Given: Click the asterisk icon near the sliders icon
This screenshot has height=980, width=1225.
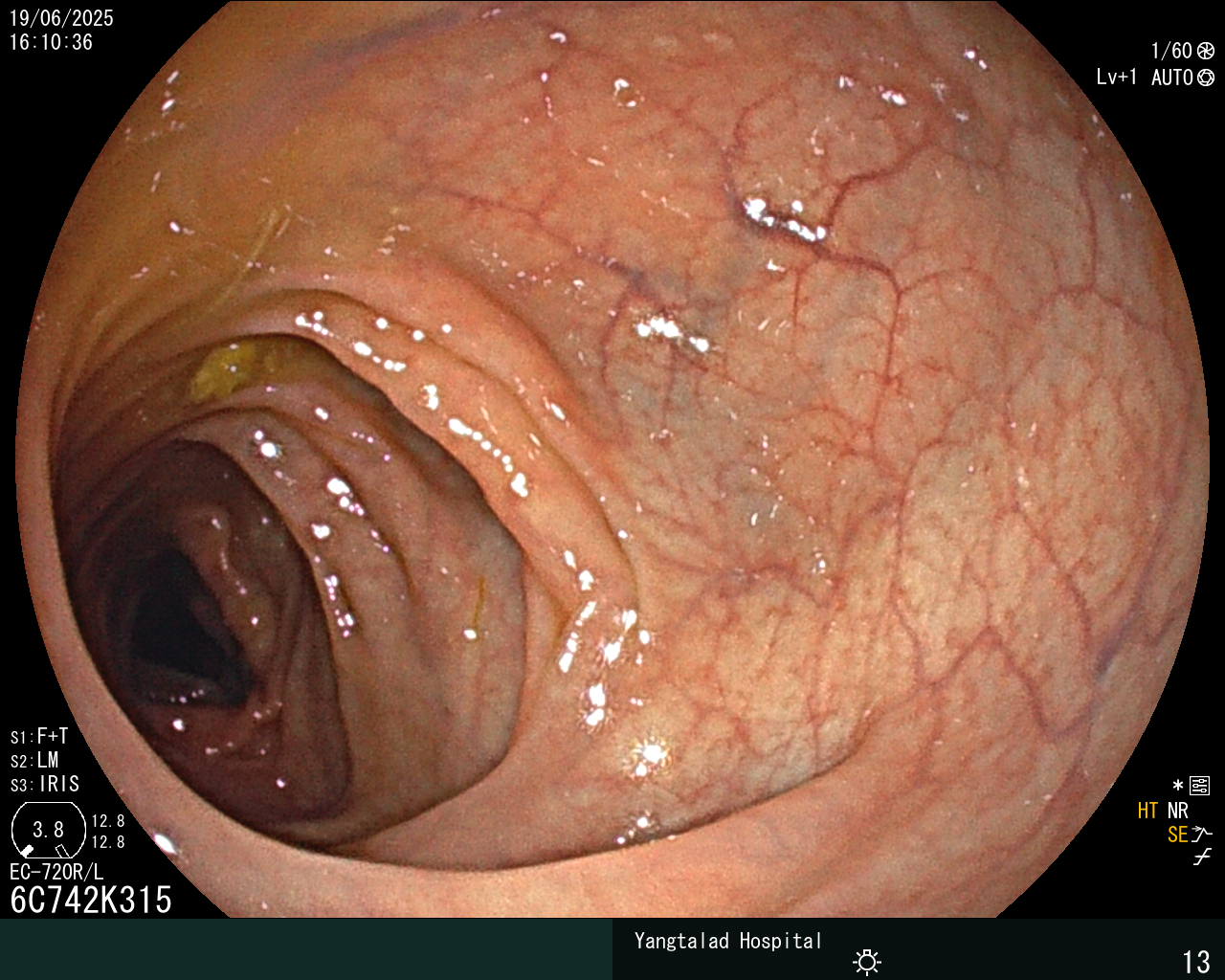Looking at the screenshot, I should pyautogui.click(x=1178, y=786).
